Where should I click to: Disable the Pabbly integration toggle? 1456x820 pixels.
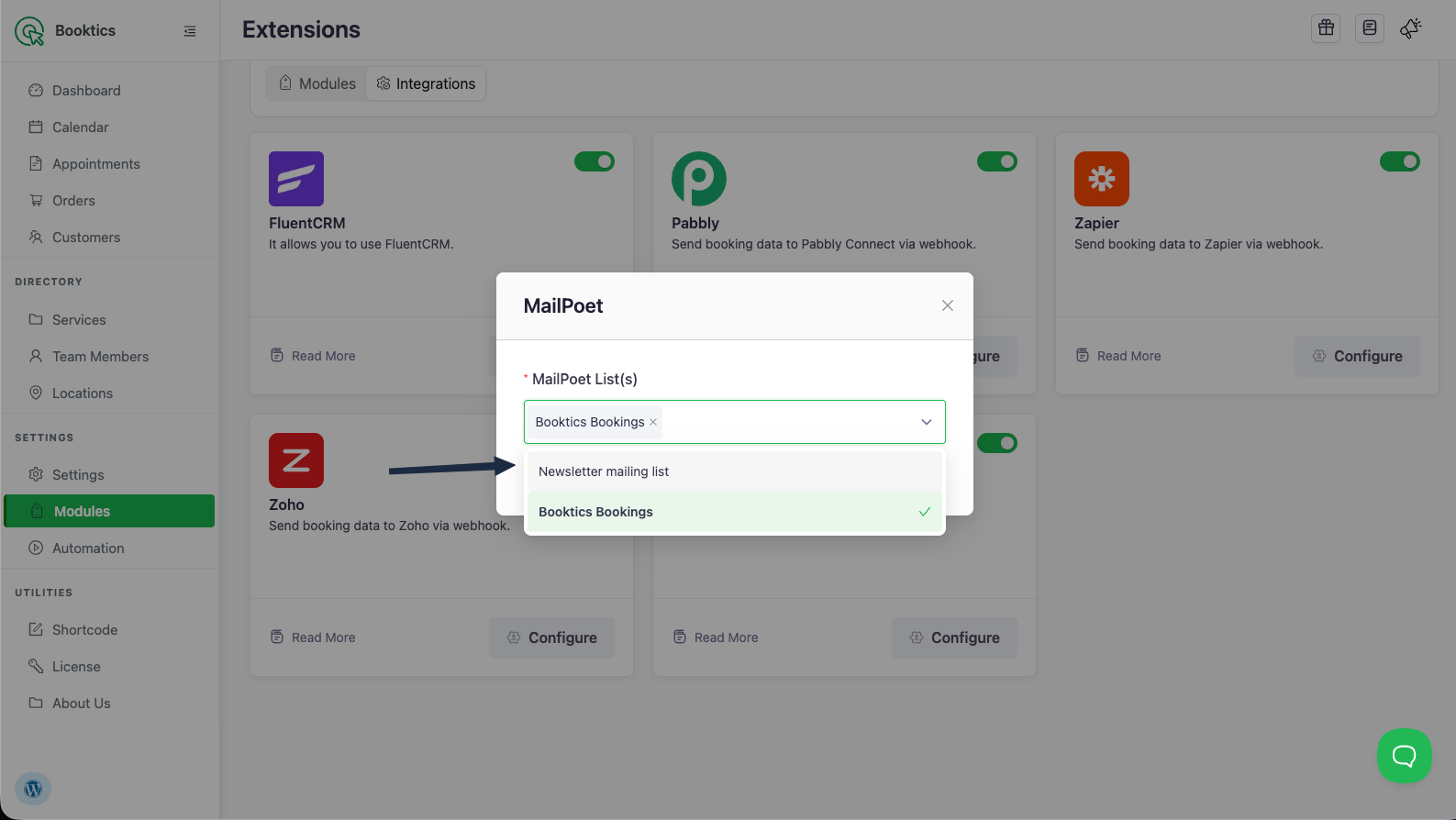pyautogui.click(x=997, y=161)
